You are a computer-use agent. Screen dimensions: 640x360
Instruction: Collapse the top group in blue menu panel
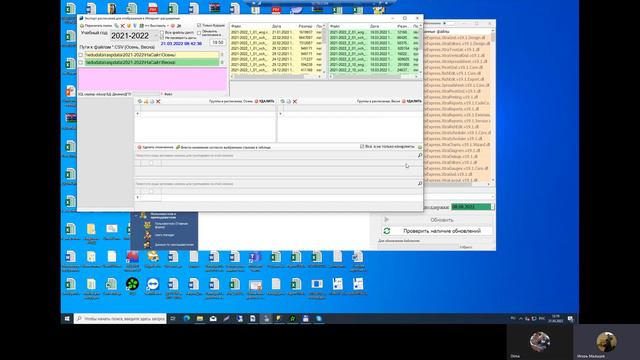pyautogui.click(x=136, y=215)
